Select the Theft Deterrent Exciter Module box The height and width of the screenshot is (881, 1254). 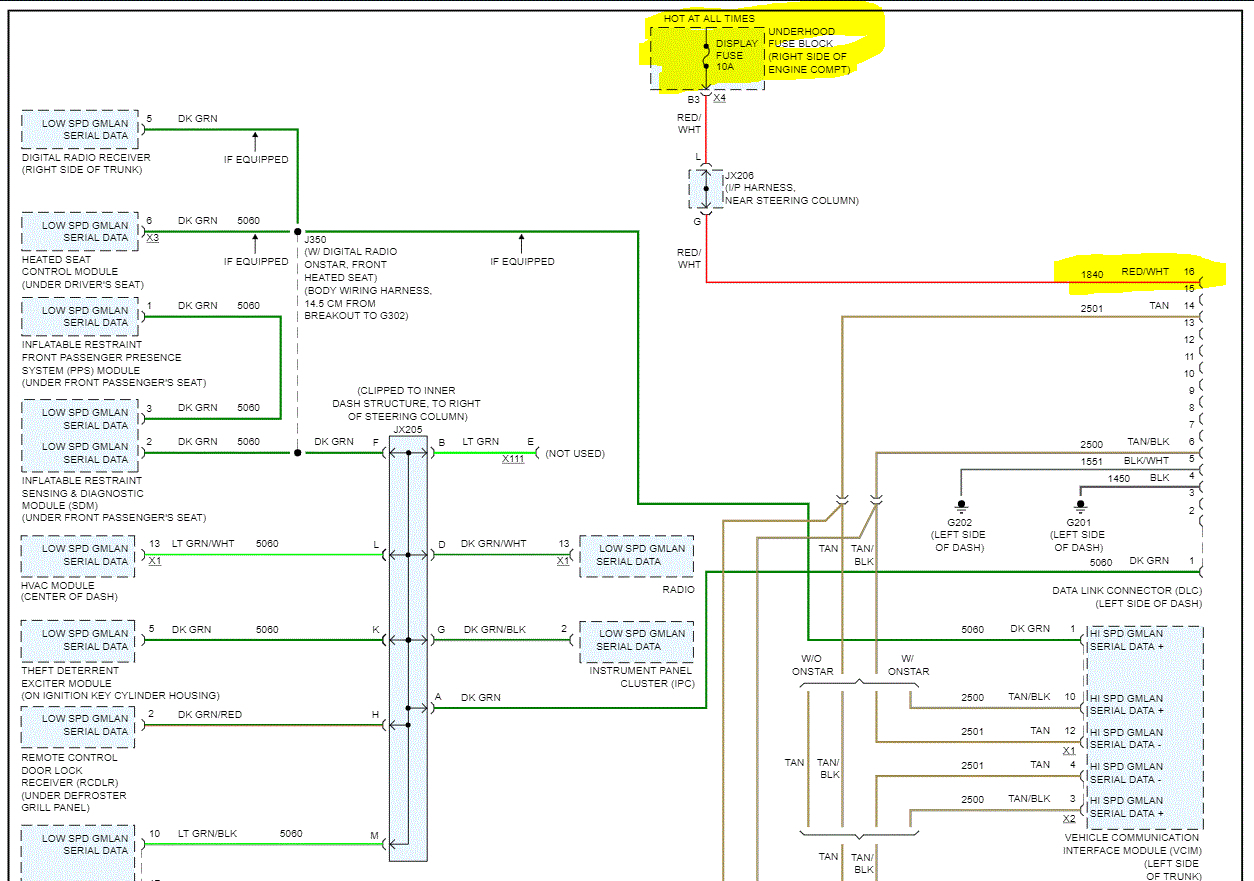tap(78, 640)
